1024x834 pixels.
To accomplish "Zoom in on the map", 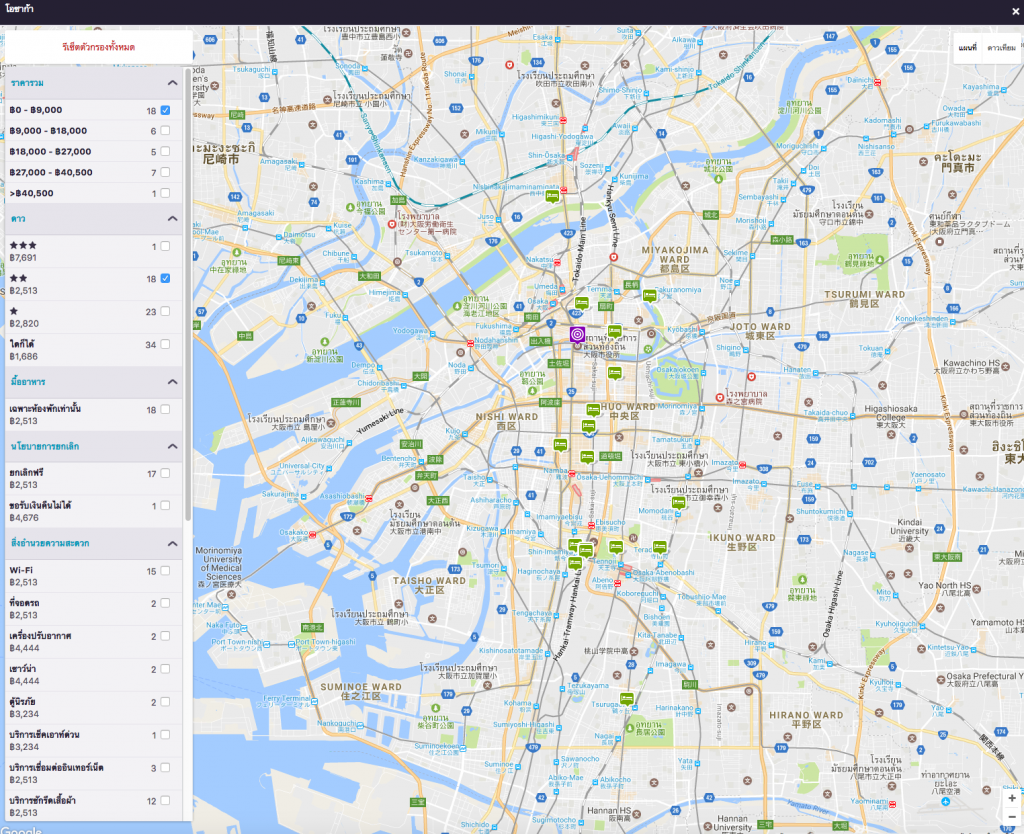I will [1011, 798].
